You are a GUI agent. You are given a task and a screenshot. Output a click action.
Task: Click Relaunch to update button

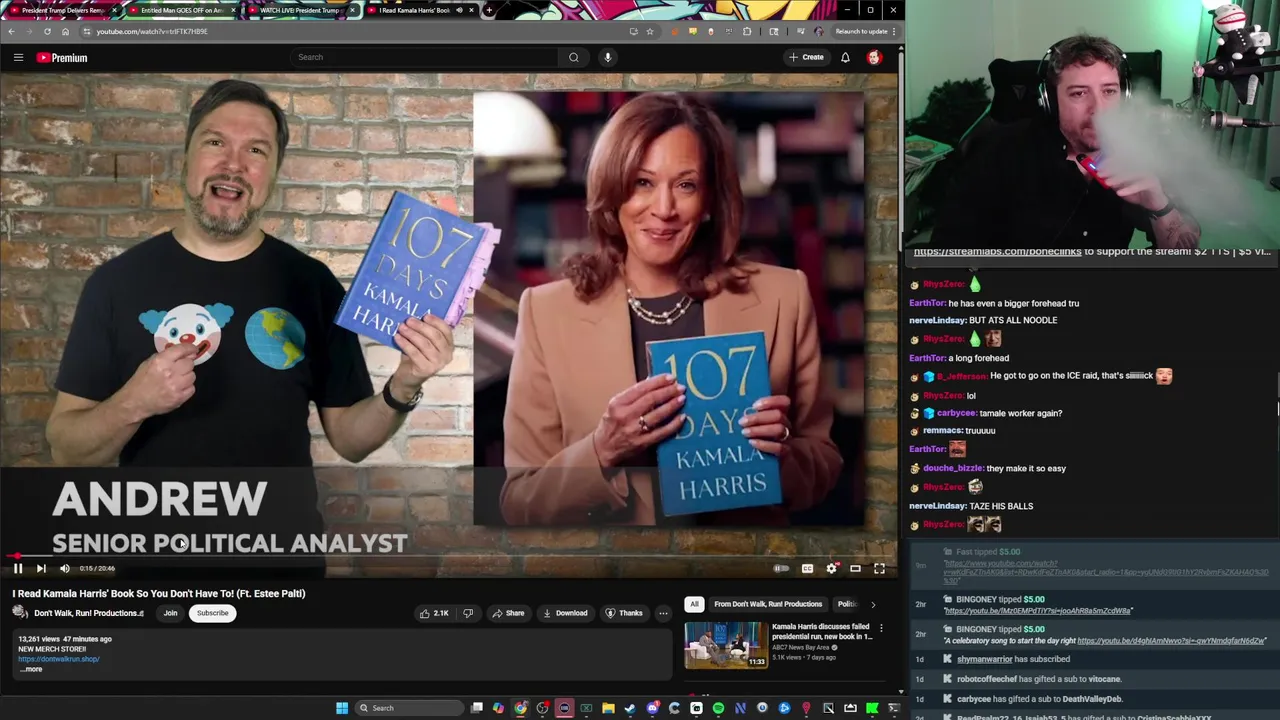[861, 31]
